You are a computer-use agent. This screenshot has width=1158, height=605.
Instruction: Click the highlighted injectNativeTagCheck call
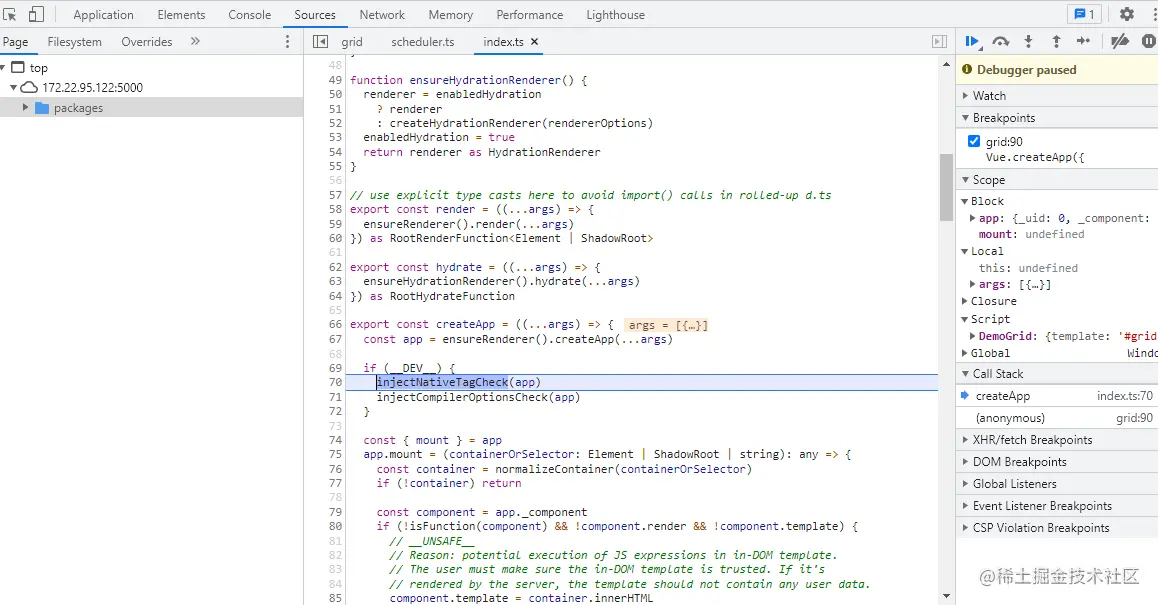(x=442, y=382)
